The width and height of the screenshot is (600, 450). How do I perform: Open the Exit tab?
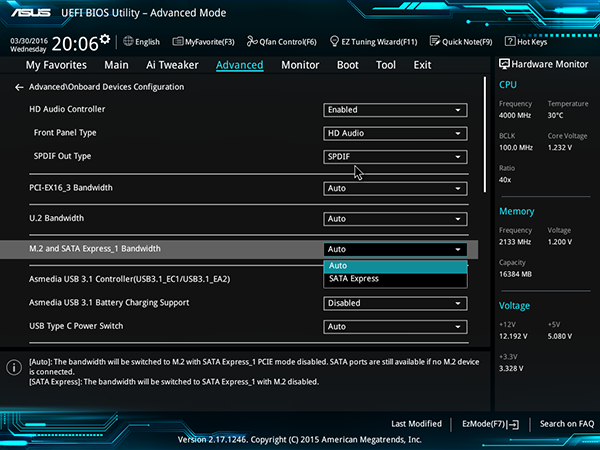422,65
